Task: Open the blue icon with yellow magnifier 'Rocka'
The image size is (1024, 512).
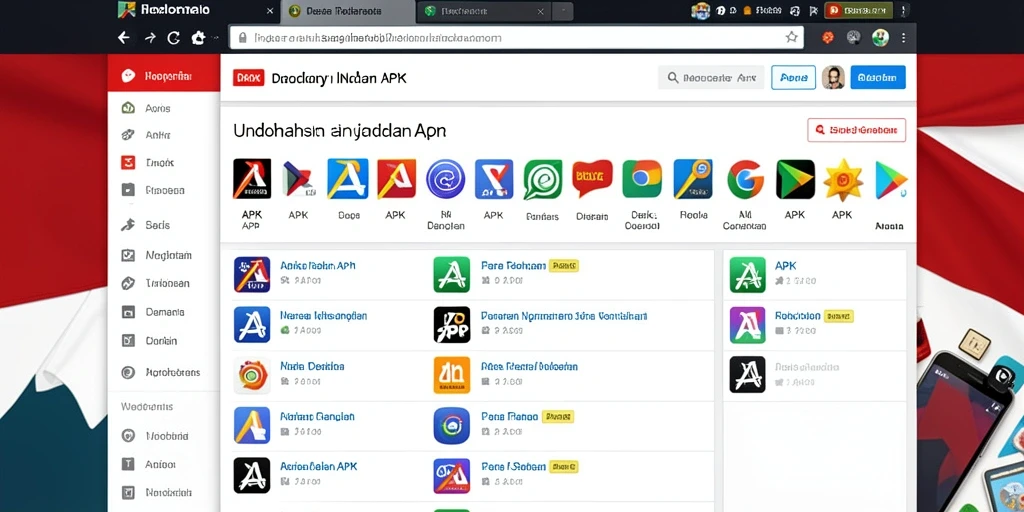Action: click(x=693, y=179)
